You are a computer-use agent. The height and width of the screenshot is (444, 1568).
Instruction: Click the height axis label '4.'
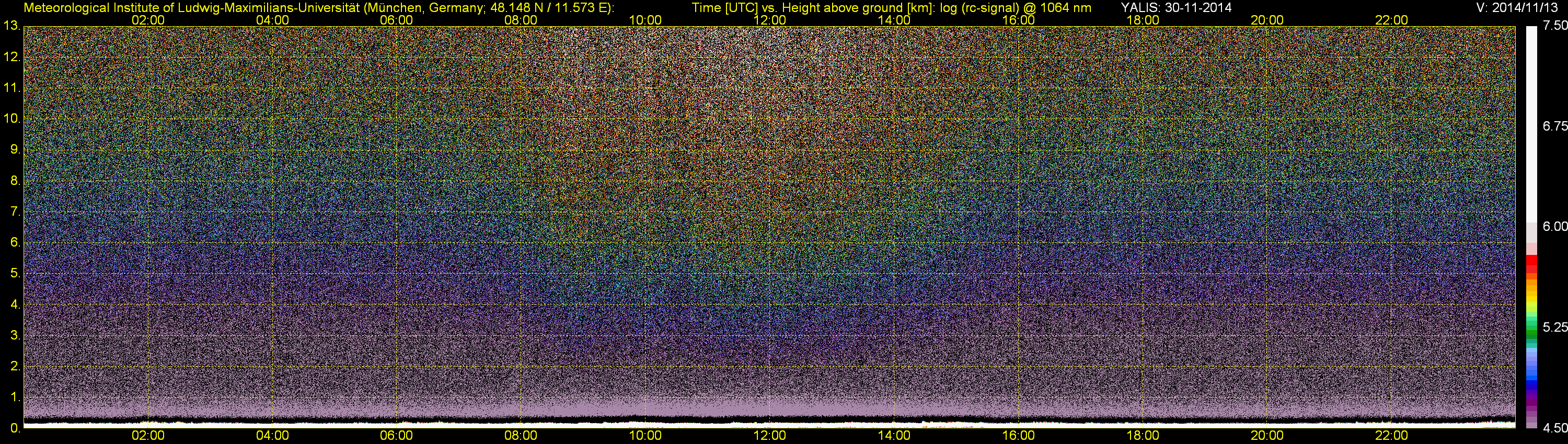(15, 304)
